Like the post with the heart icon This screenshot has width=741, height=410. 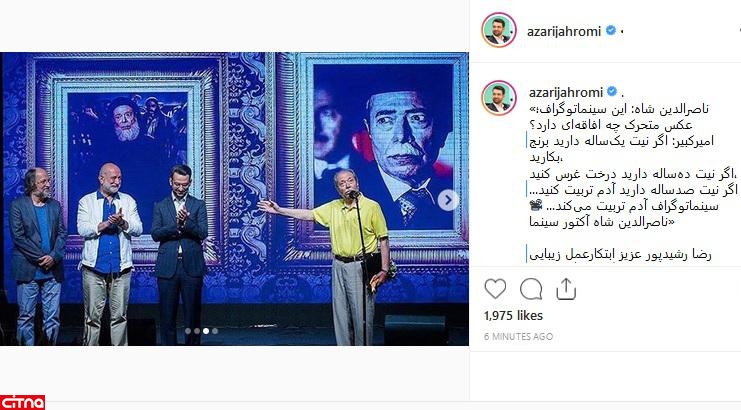pos(495,289)
